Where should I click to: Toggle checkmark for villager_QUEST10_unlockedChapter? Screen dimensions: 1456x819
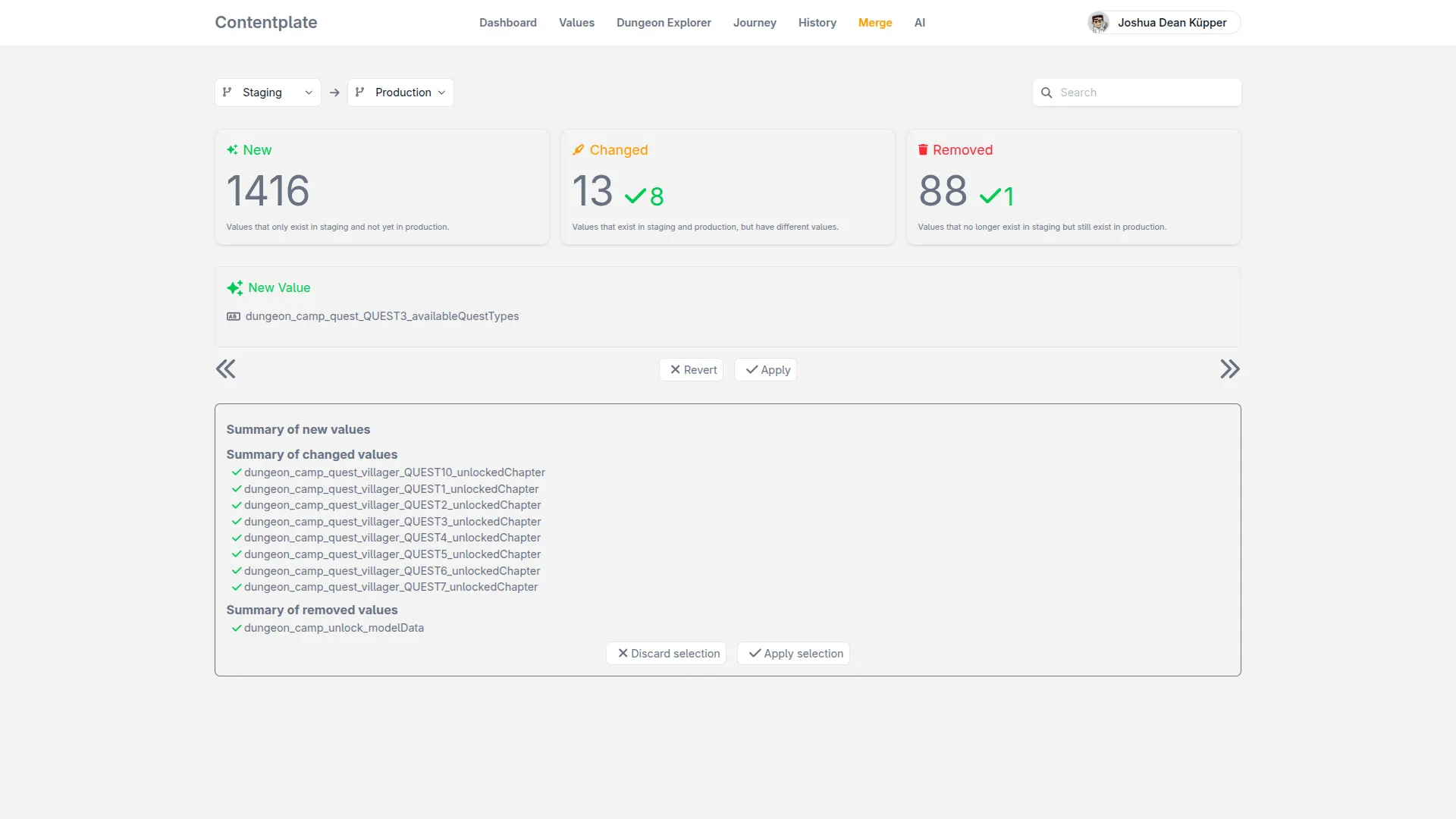237,472
